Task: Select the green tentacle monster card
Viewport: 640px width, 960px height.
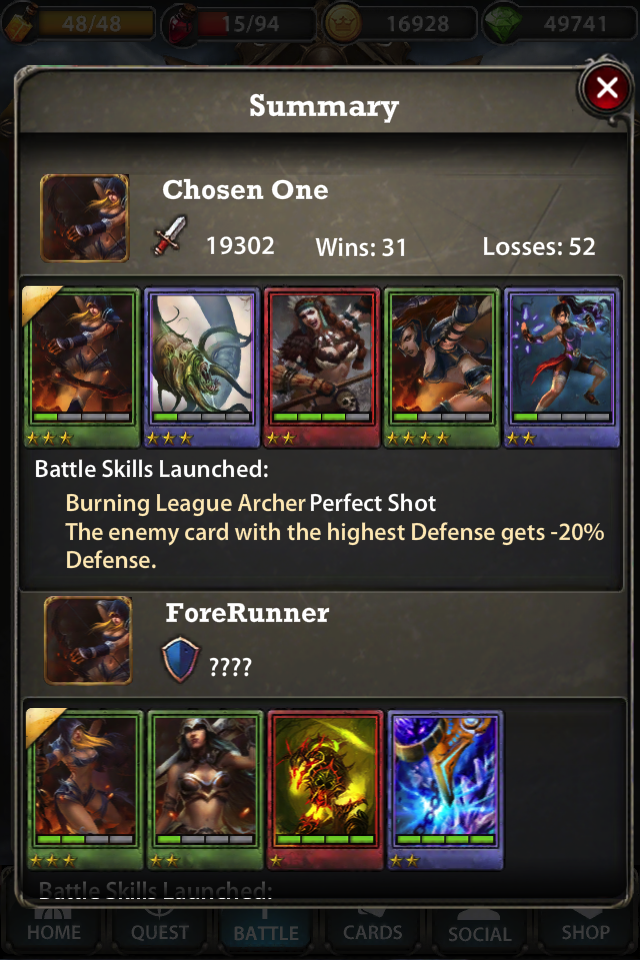Action: [x=202, y=367]
